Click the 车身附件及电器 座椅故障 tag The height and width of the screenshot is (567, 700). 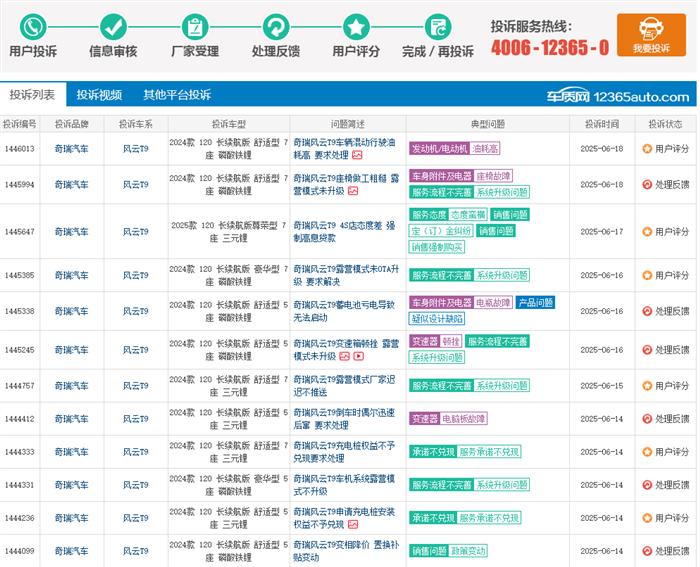point(461,176)
